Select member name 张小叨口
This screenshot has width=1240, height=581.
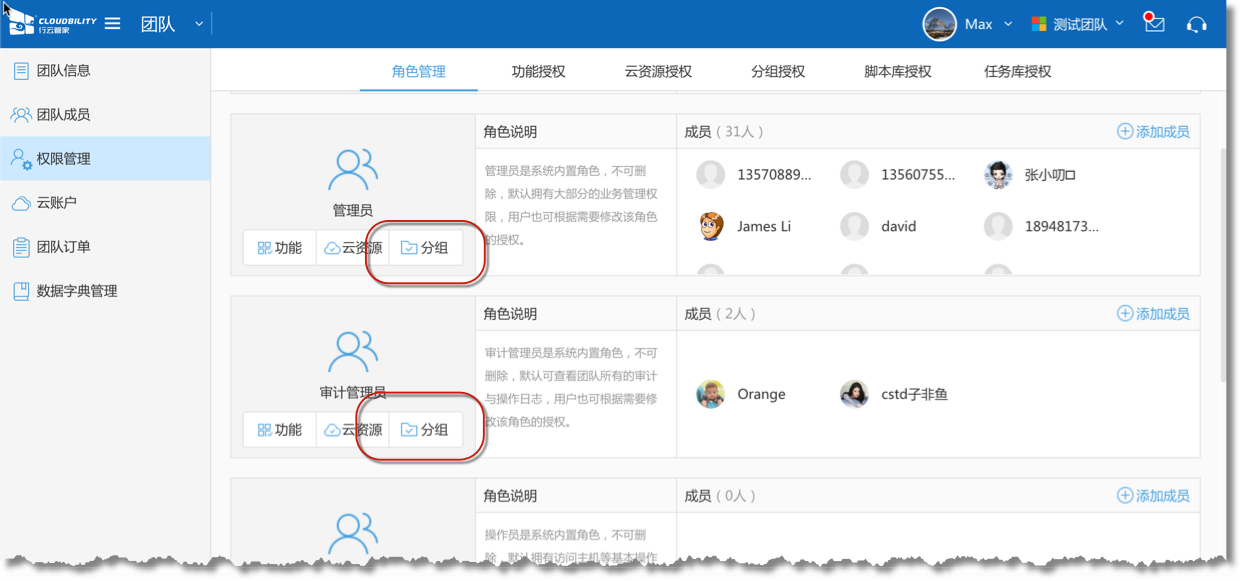tap(1050, 174)
